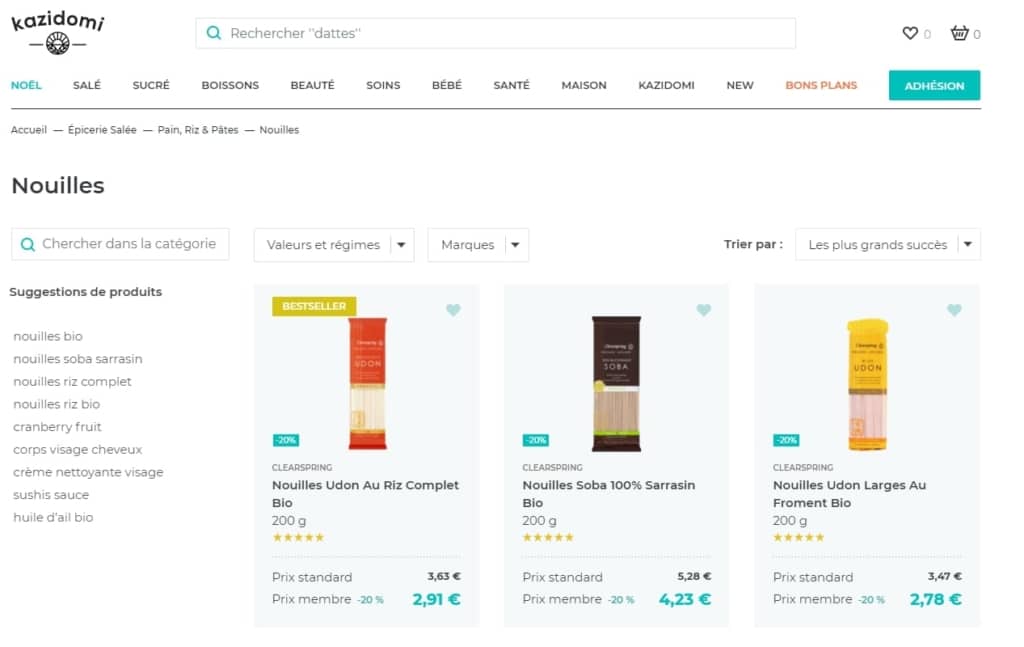Go to Accueil breadcrumb
1024x647 pixels.
point(29,130)
